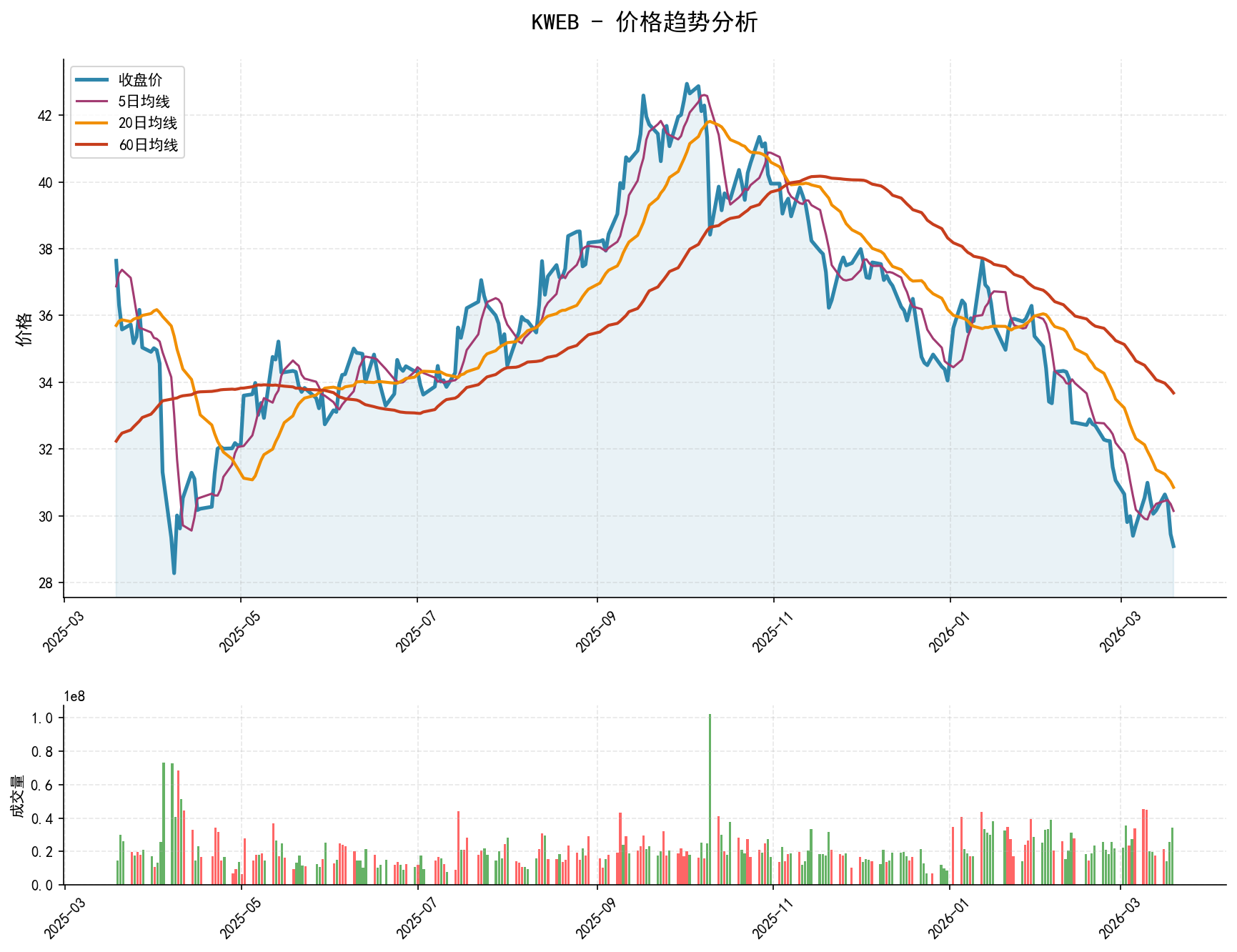This screenshot has width=1237, height=952.
Task: Select the 20日均线 orange line sample
Action: pos(93,123)
